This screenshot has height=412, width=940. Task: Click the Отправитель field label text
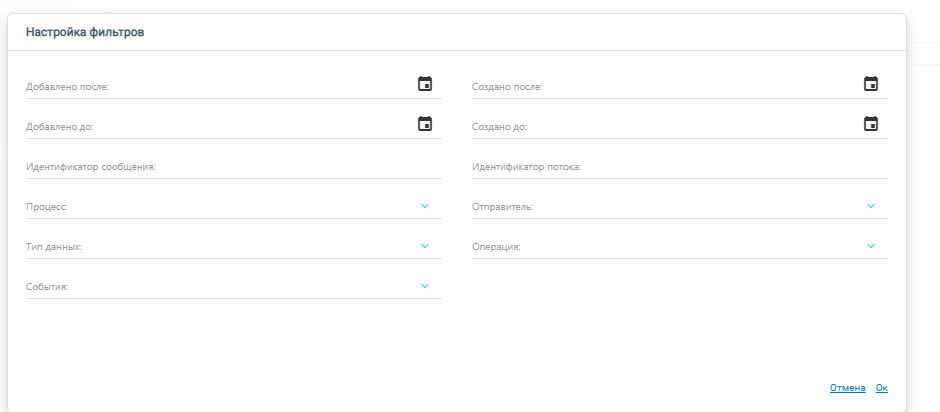[x=502, y=207]
